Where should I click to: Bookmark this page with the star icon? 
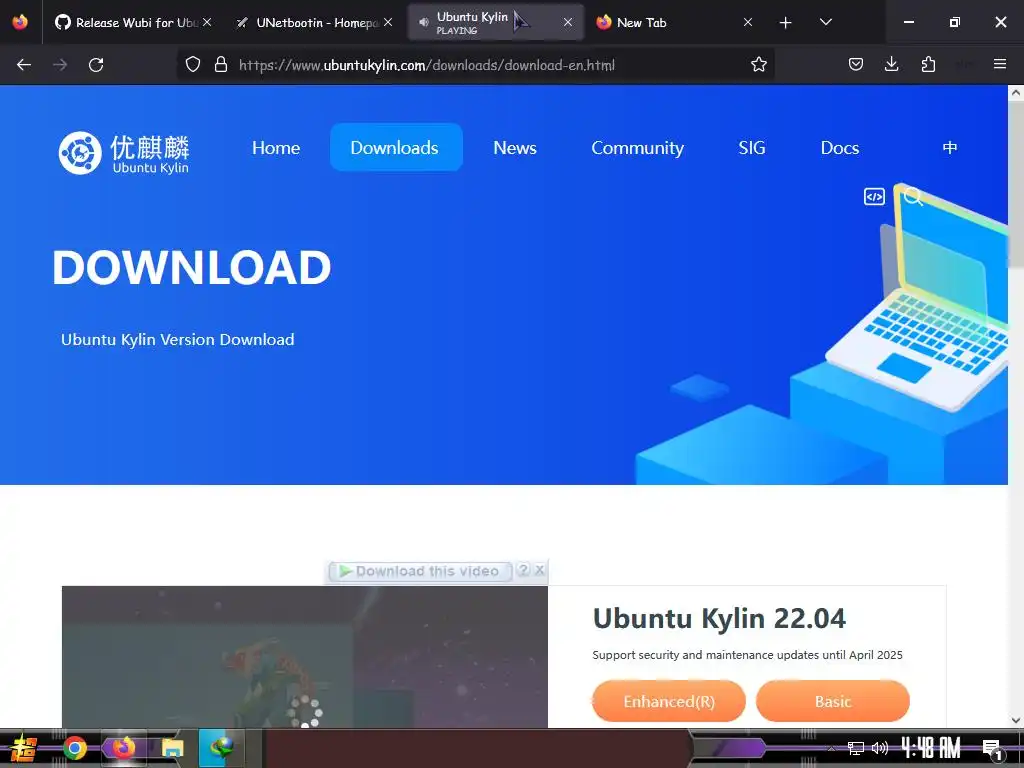coord(758,65)
